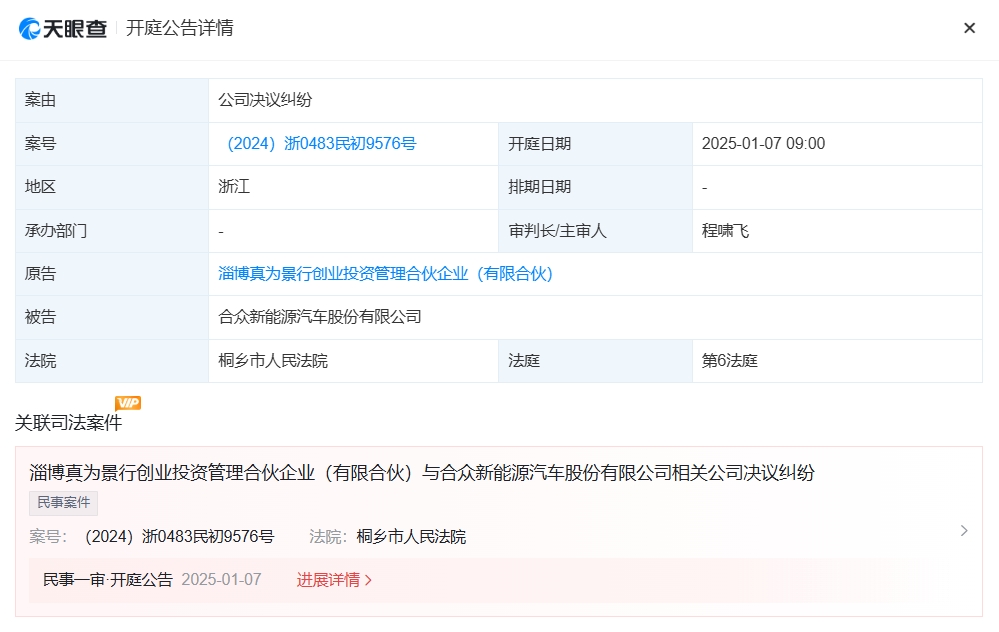999x632 pixels.
Task: Click the date 2025-01-07 in progress row
Action: point(221,580)
